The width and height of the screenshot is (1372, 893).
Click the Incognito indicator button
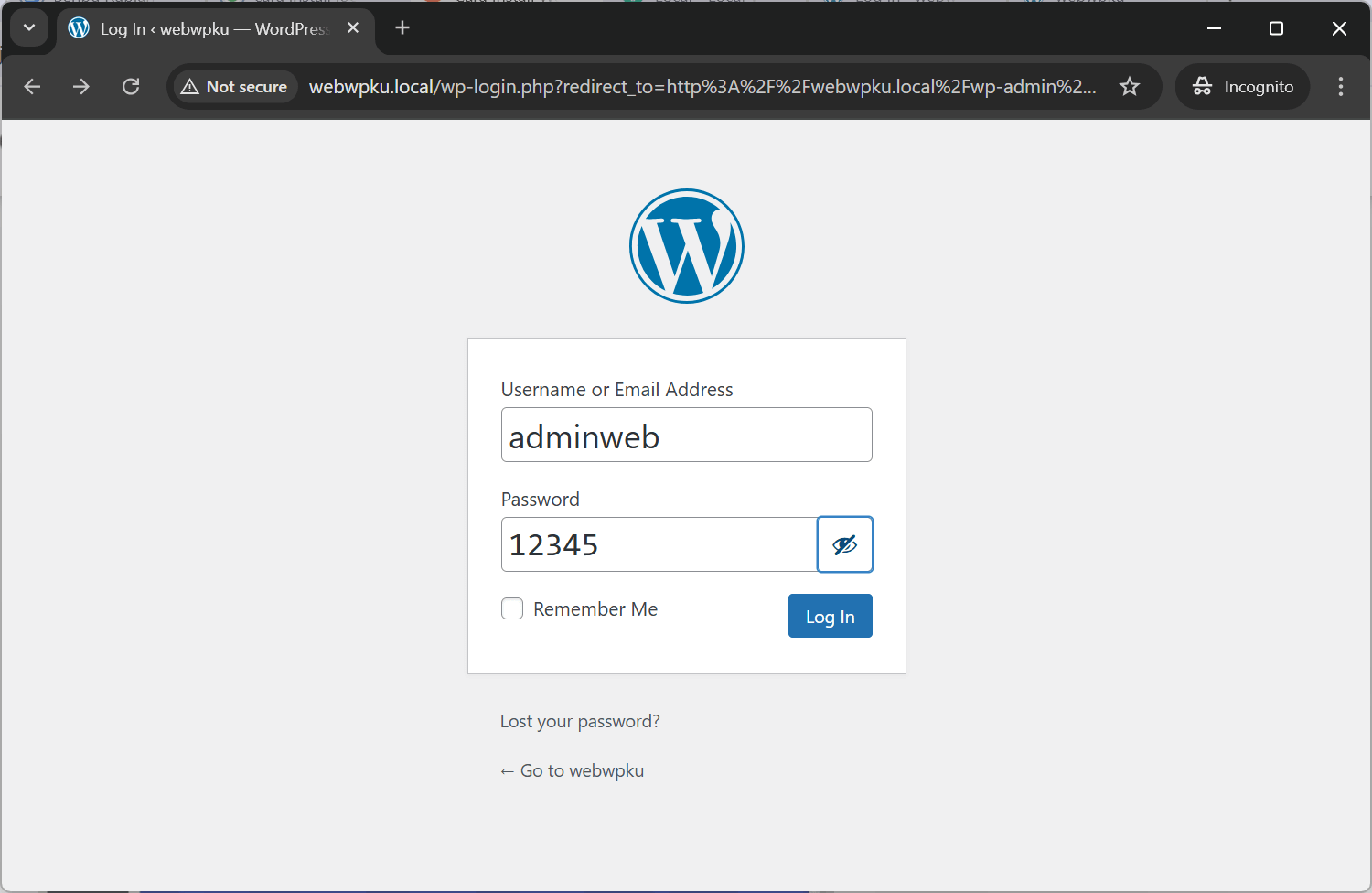(1243, 86)
